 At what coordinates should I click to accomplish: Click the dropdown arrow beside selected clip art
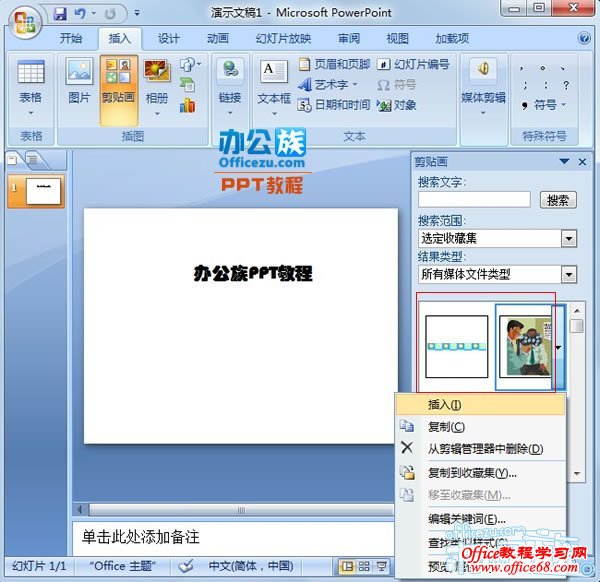(558, 346)
